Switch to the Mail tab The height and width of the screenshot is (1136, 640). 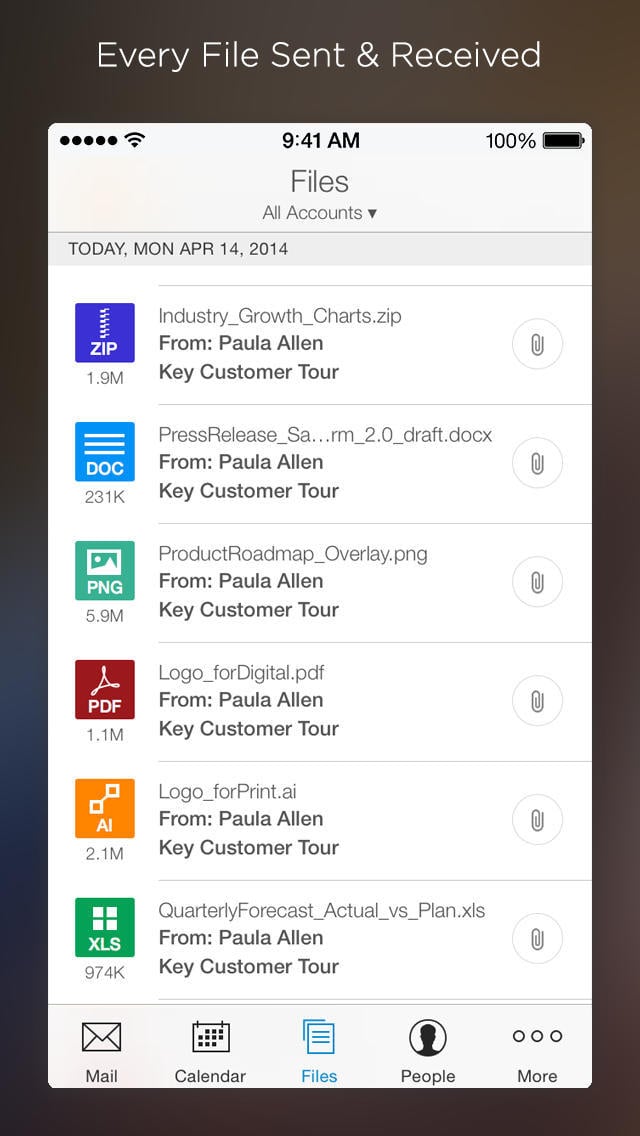[101, 1051]
